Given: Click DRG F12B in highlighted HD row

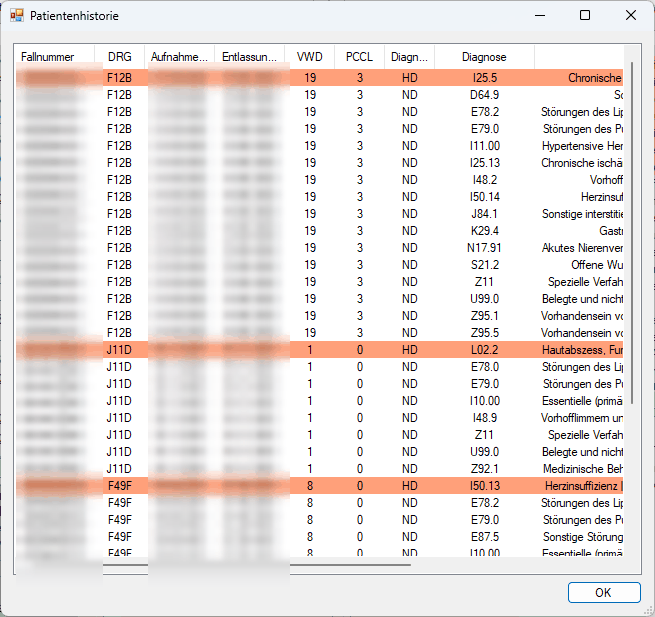Looking at the screenshot, I should click(119, 78).
